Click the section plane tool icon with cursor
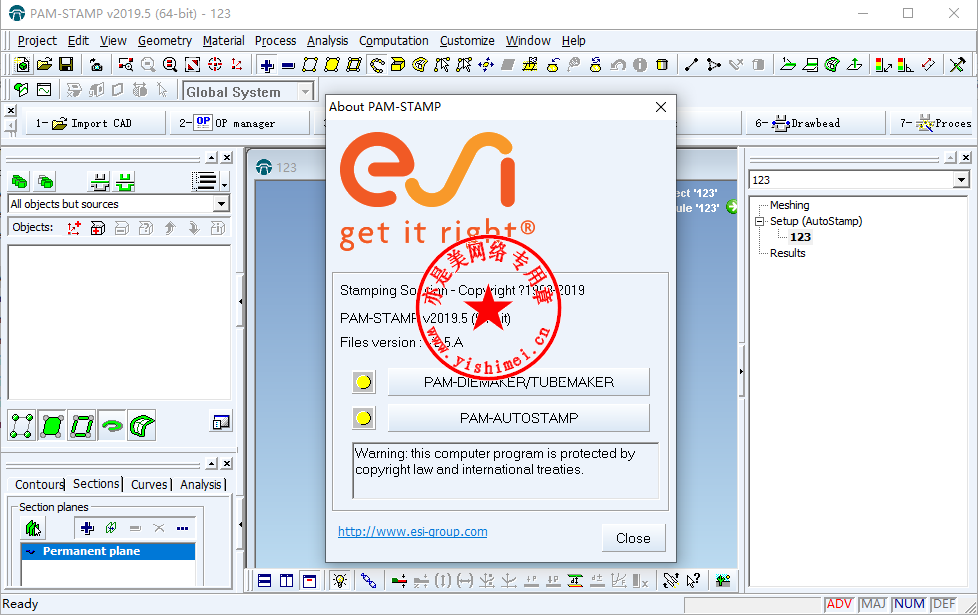 tap(34, 528)
